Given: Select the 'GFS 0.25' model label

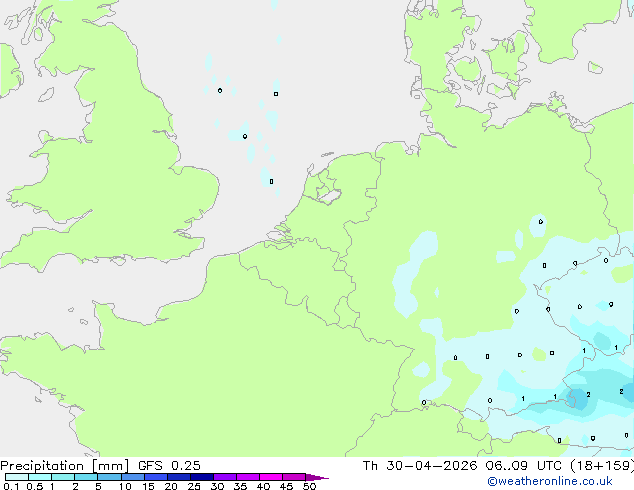Looking at the screenshot, I should [169, 466].
